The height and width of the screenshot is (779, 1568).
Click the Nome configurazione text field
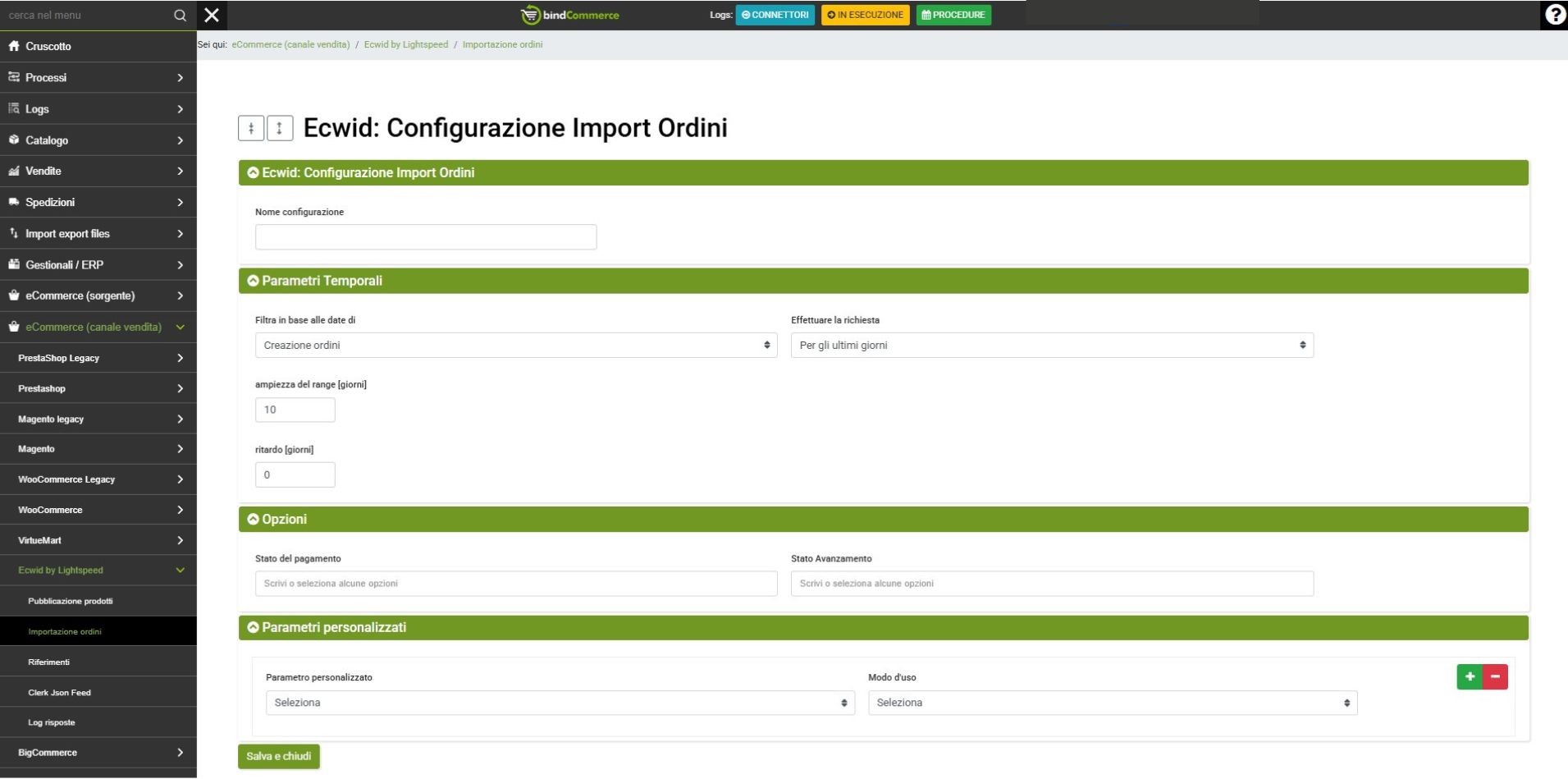425,237
